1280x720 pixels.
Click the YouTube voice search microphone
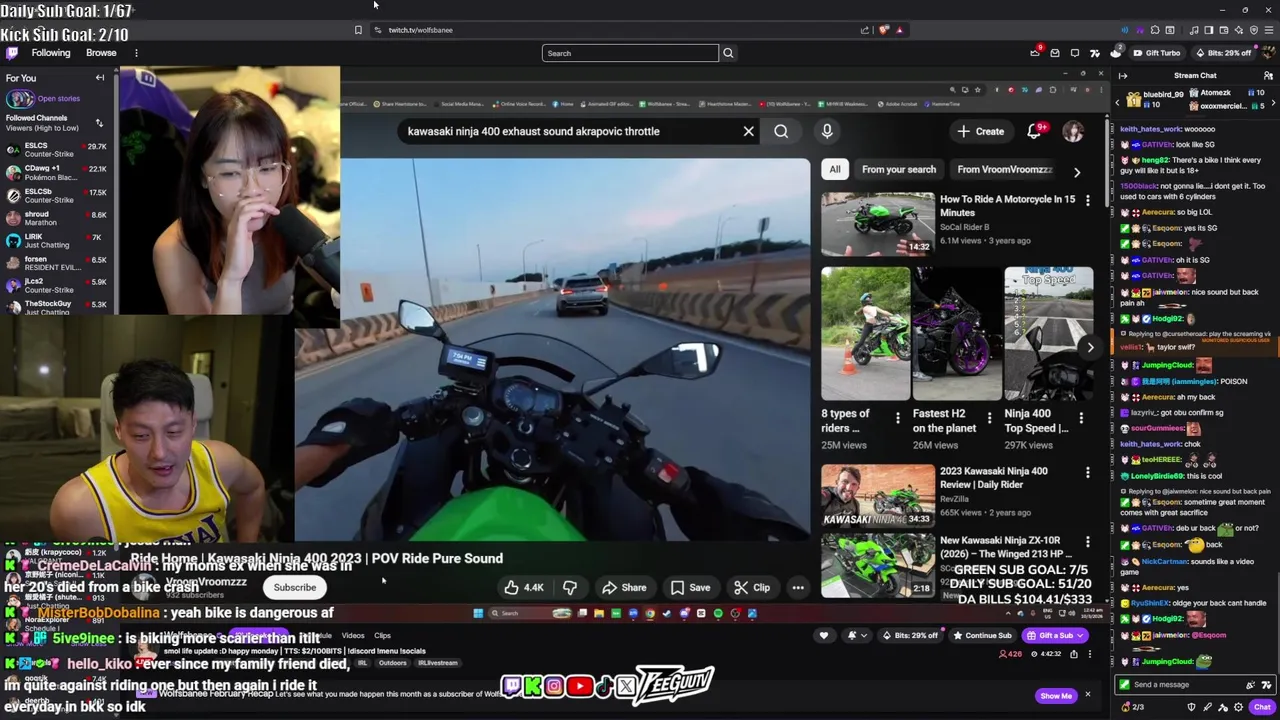click(x=827, y=131)
